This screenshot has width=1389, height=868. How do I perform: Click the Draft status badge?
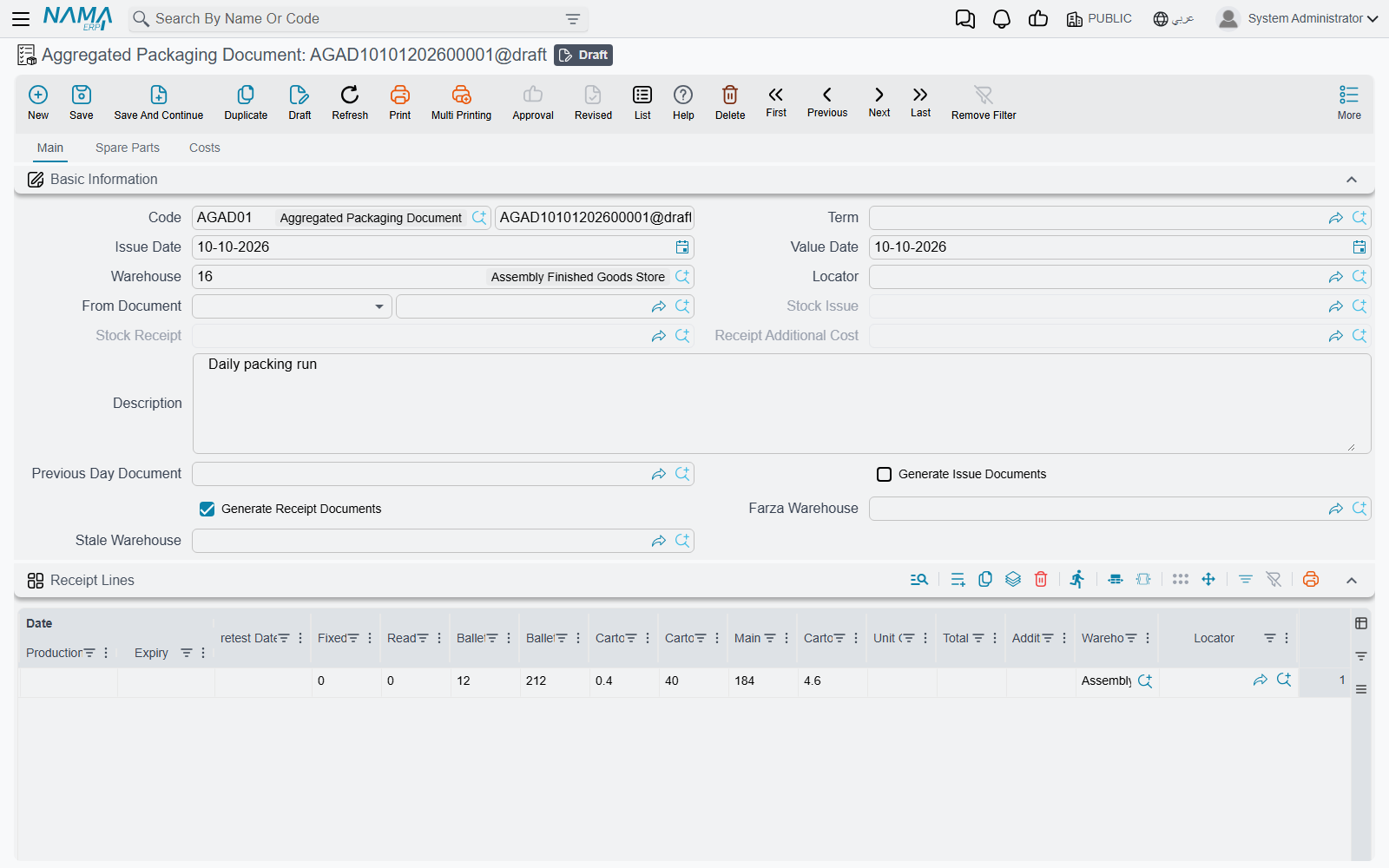583,55
